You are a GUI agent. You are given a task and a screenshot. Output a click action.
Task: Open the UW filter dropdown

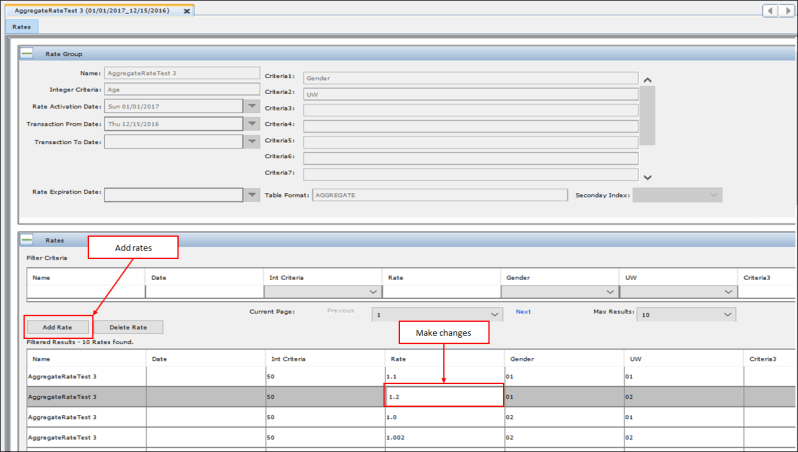(x=678, y=292)
